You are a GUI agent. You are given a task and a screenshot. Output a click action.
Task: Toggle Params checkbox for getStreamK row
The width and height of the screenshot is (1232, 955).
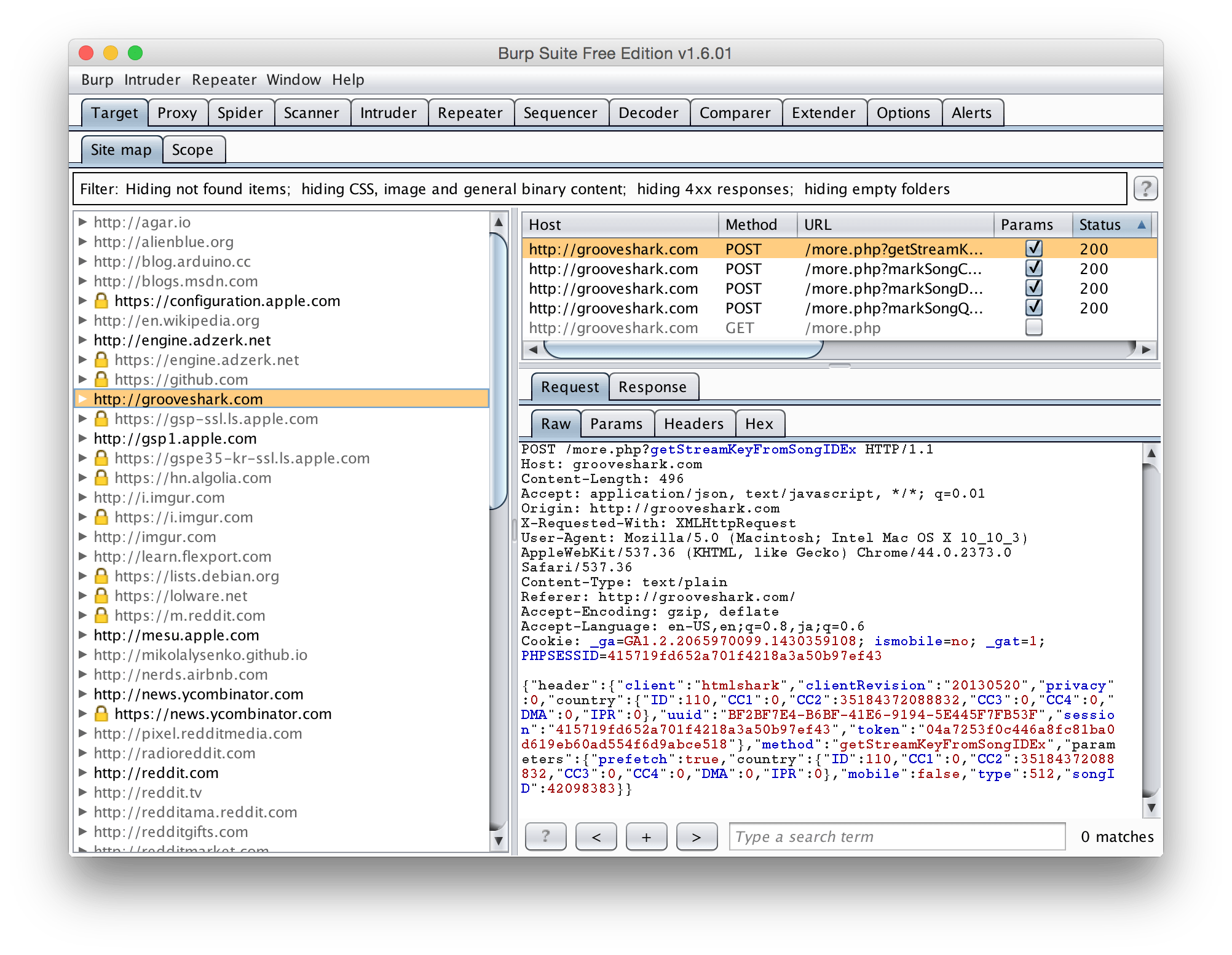point(1033,248)
